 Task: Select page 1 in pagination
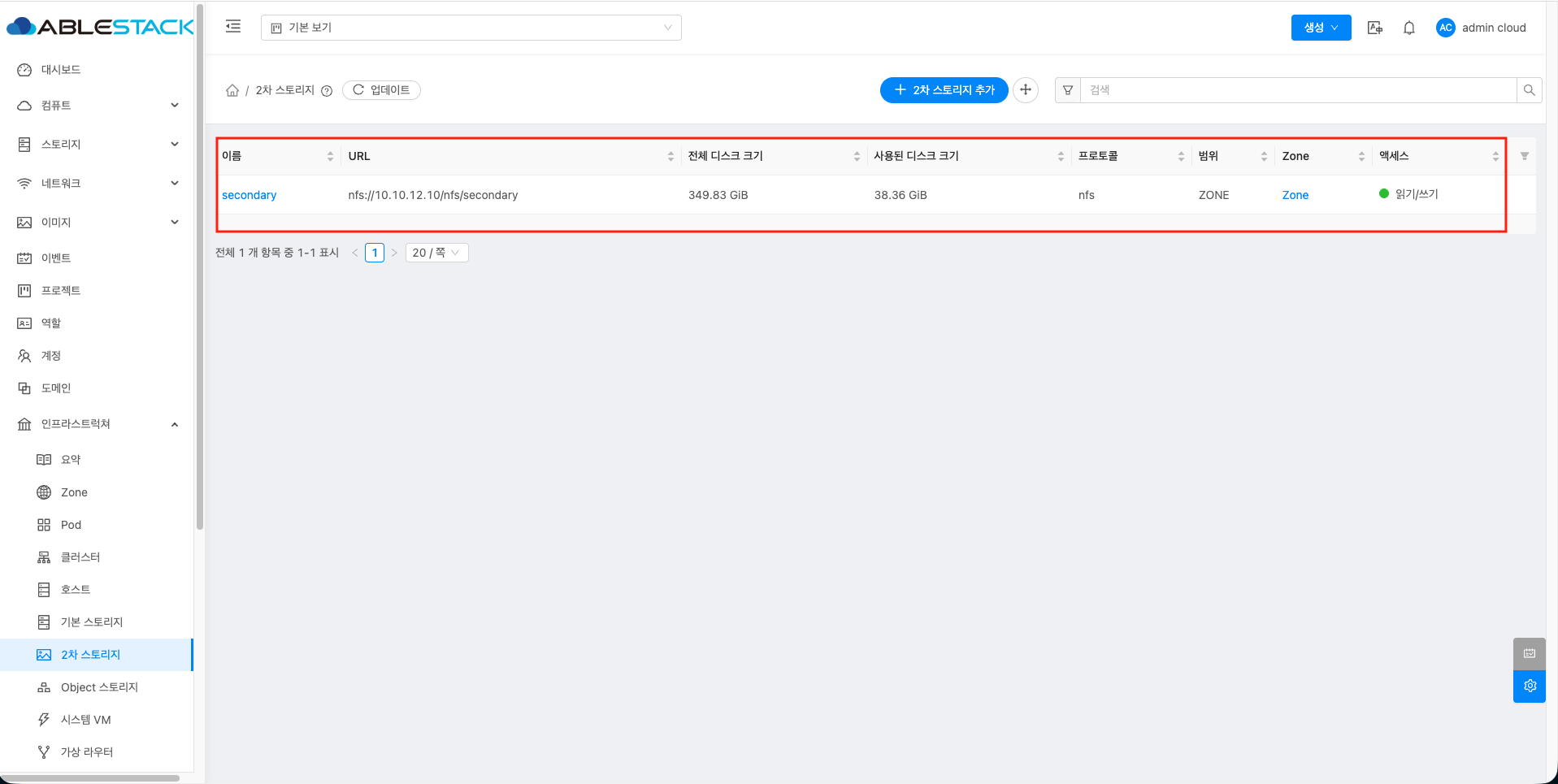pyautogui.click(x=375, y=253)
